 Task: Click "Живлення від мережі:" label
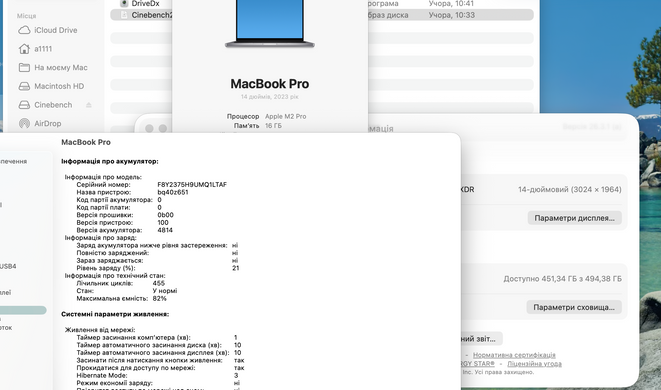[x=100, y=330]
